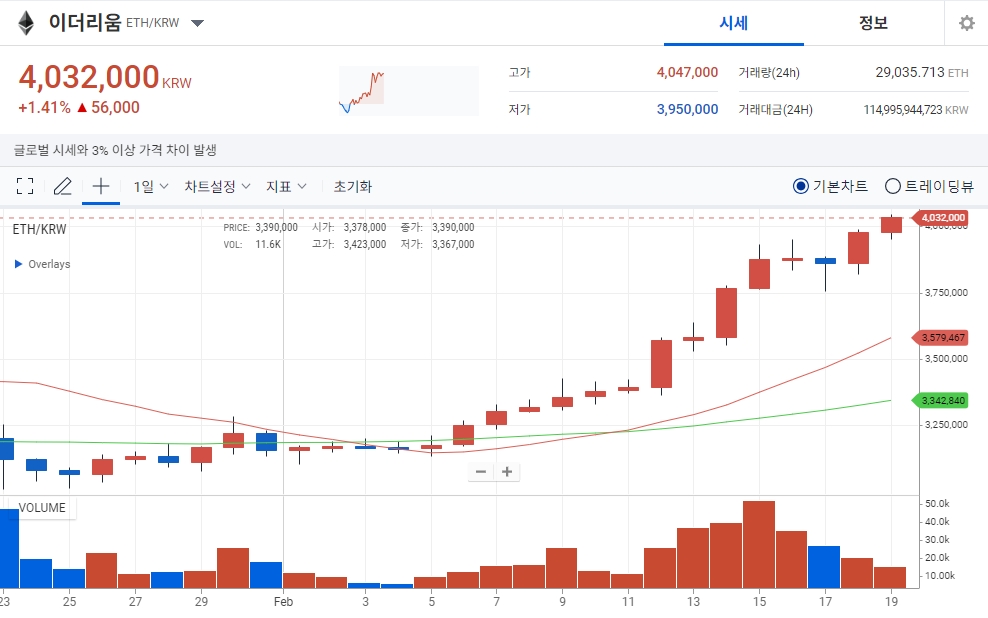988x618 pixels.
Task: Switch to the 정보 tab
Action: 873,23
